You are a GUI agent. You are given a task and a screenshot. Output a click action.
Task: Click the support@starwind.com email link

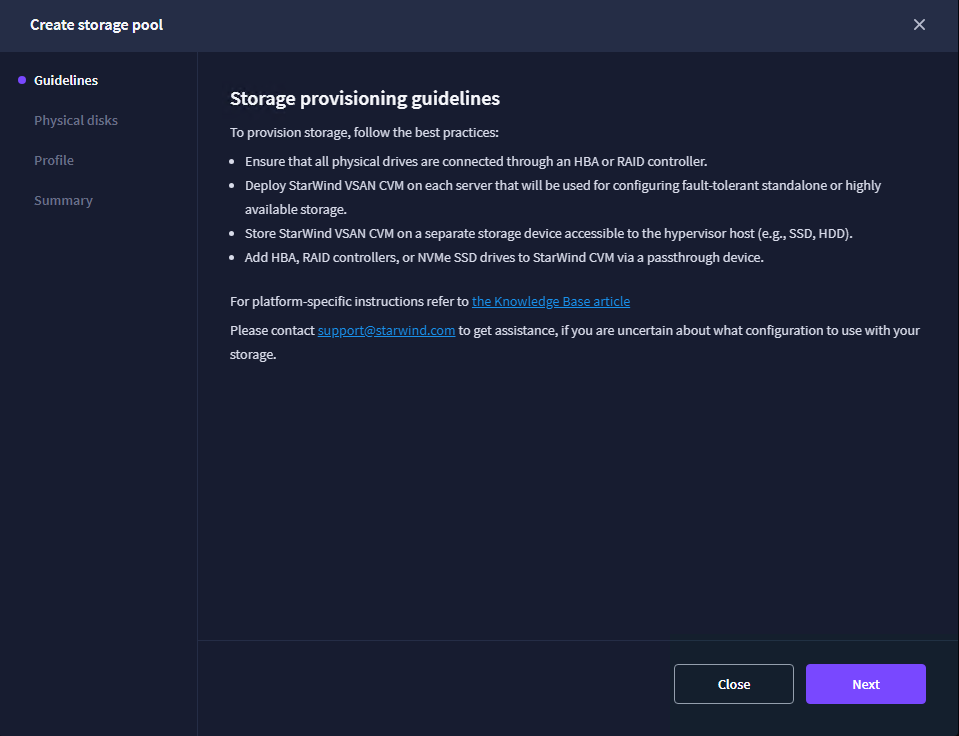coord(386,330)
